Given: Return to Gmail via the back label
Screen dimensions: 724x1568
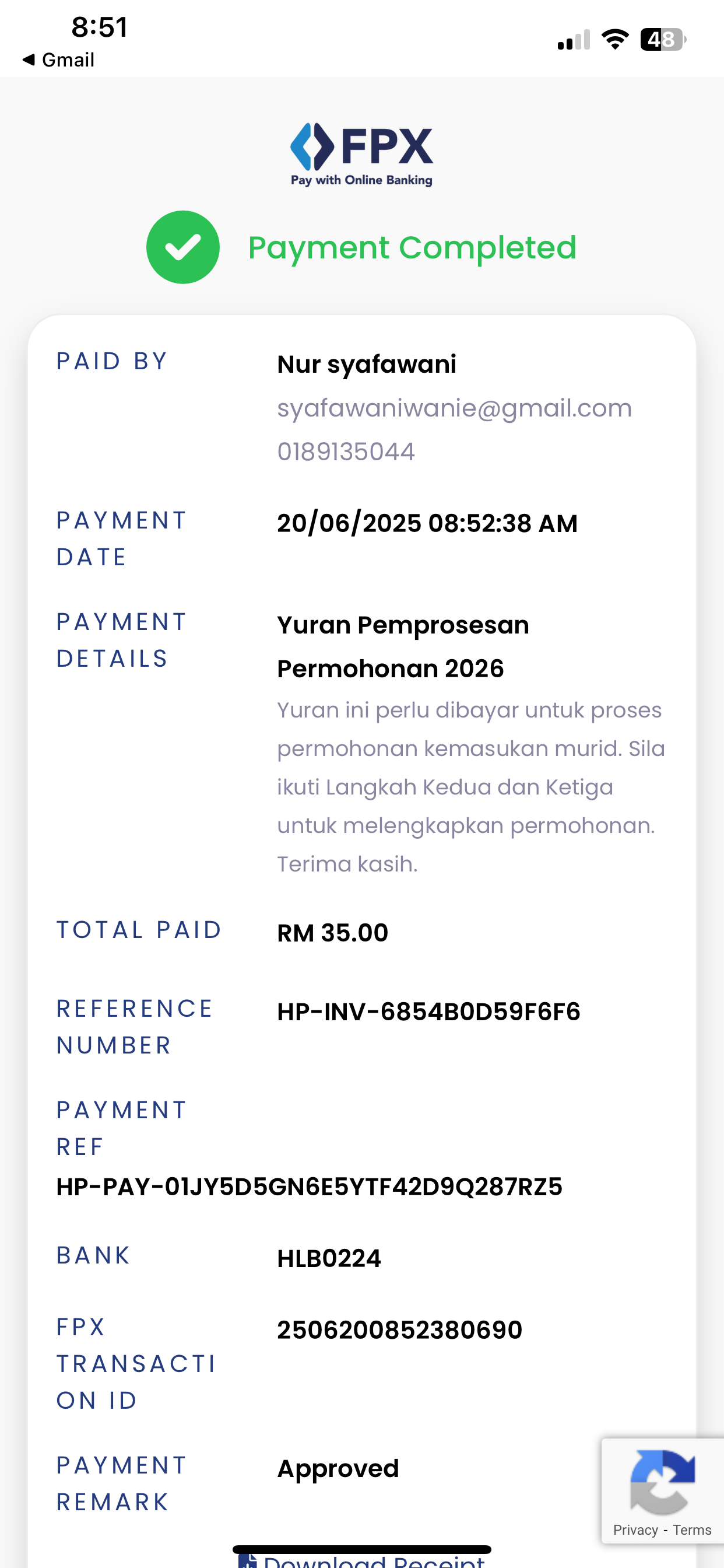Looking at the screenshot, I should 68,60.
